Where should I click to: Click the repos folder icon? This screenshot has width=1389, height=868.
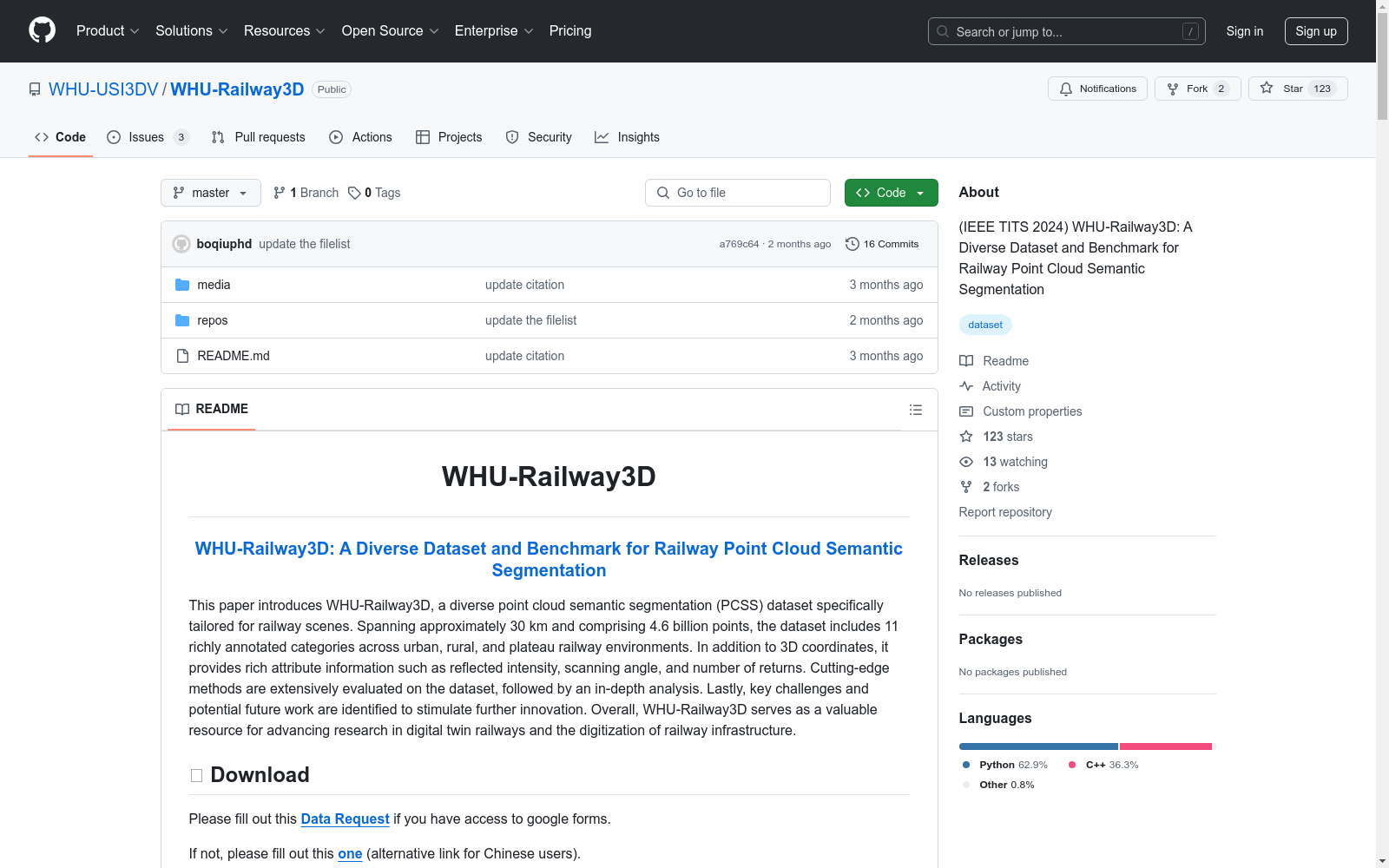pos(182,320)
